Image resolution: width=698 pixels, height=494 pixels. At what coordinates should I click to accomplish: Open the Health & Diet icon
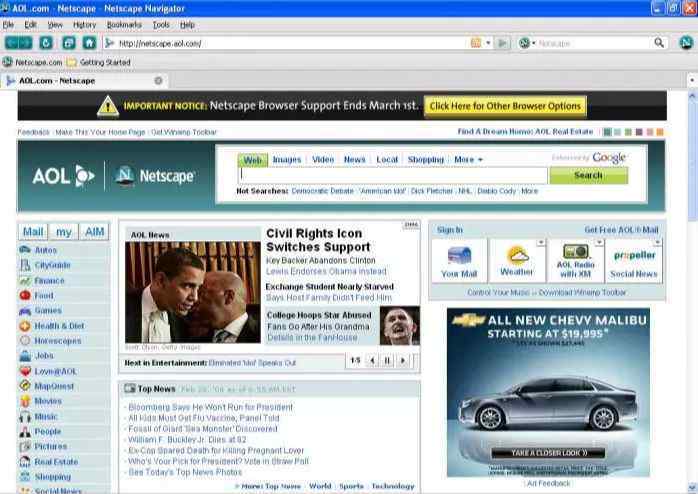(x=25, y=326)
